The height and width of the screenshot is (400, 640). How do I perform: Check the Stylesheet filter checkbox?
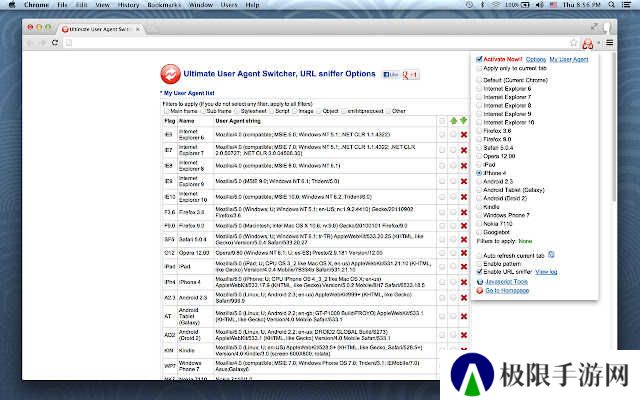click(x=237, y=111)
